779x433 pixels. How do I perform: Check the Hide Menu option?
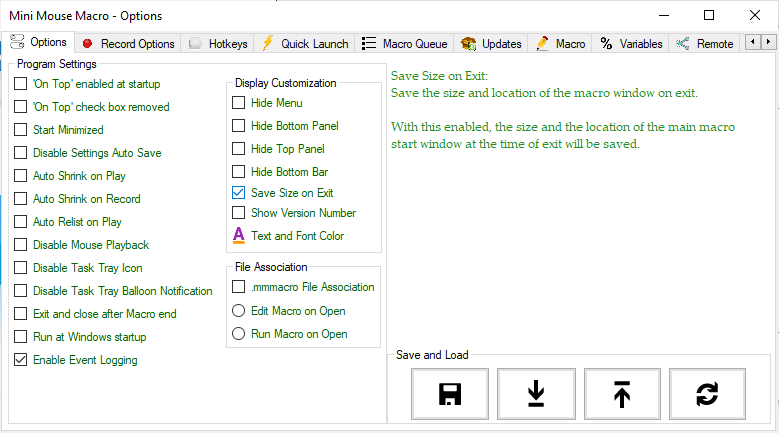238,102
